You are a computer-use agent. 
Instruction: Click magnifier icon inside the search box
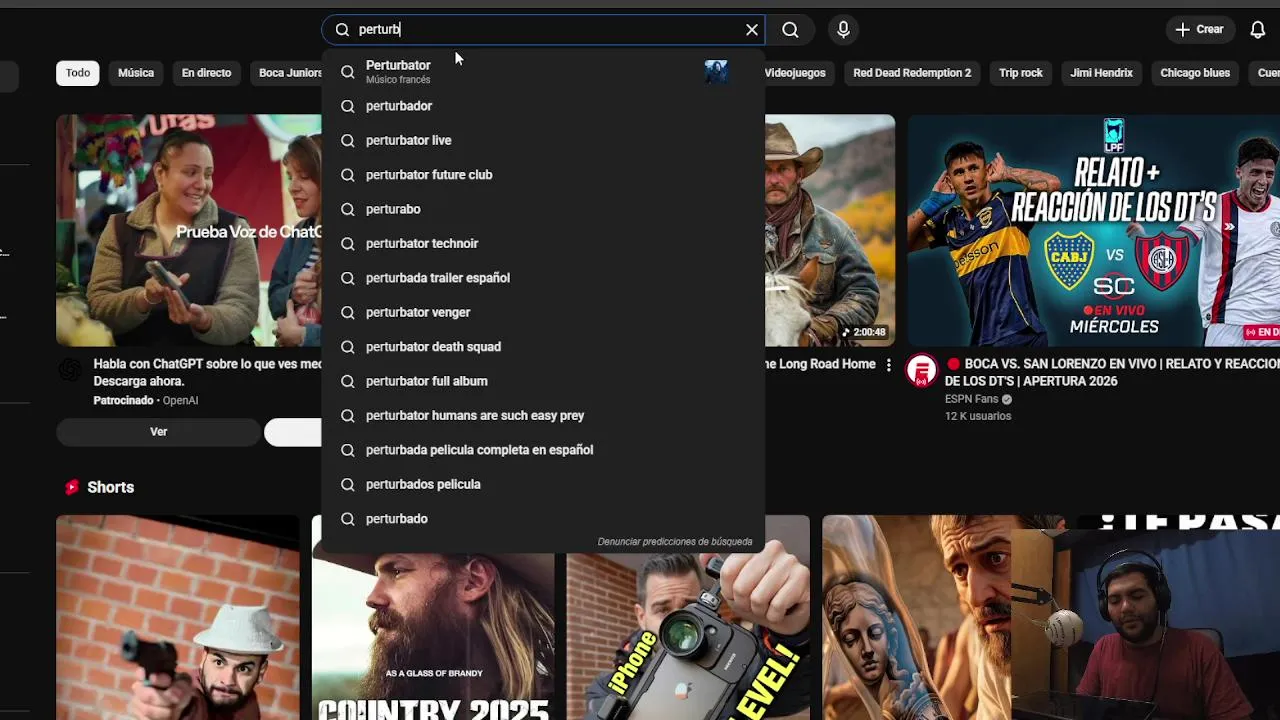[342, 30]
